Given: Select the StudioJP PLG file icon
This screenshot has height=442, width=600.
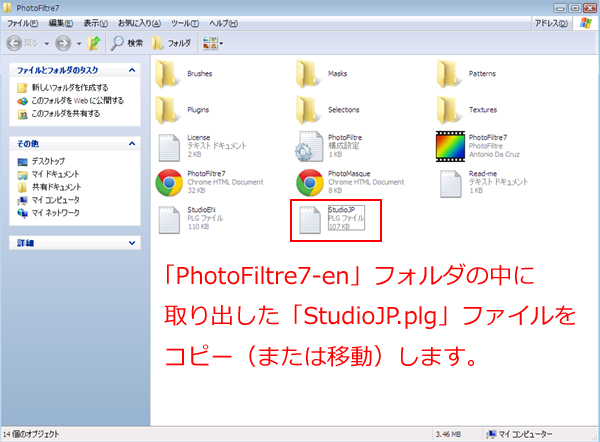Looking at the screenshot, I should 310,220.
